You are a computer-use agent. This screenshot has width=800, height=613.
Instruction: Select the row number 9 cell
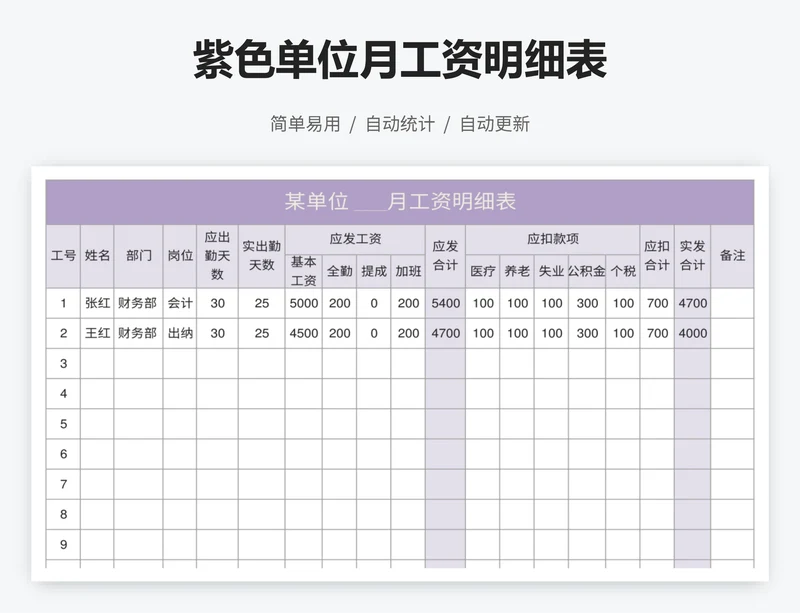[63, 545]
